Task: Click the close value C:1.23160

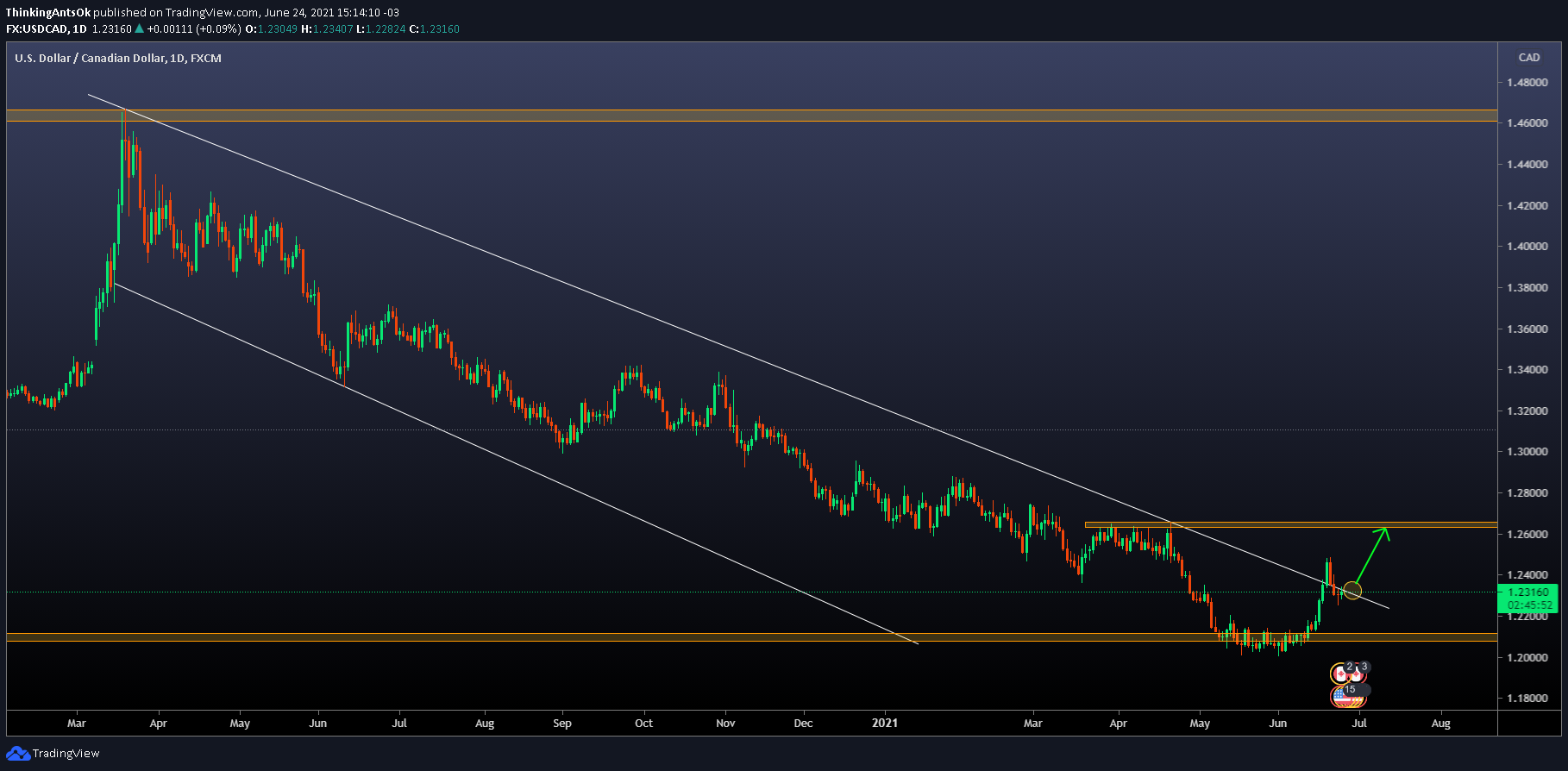Action: [434, 28]
